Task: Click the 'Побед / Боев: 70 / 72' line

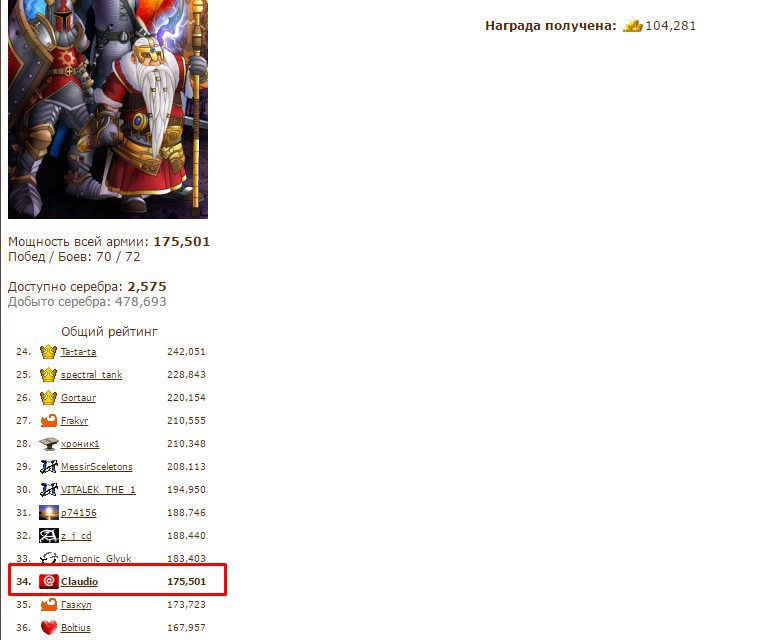Action: 74,257
